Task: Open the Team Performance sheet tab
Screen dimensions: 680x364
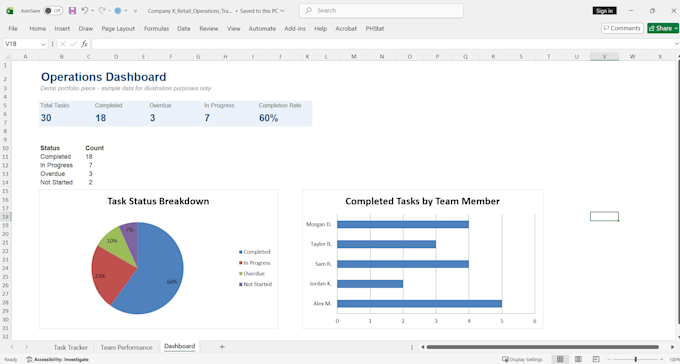Action: 127,347
